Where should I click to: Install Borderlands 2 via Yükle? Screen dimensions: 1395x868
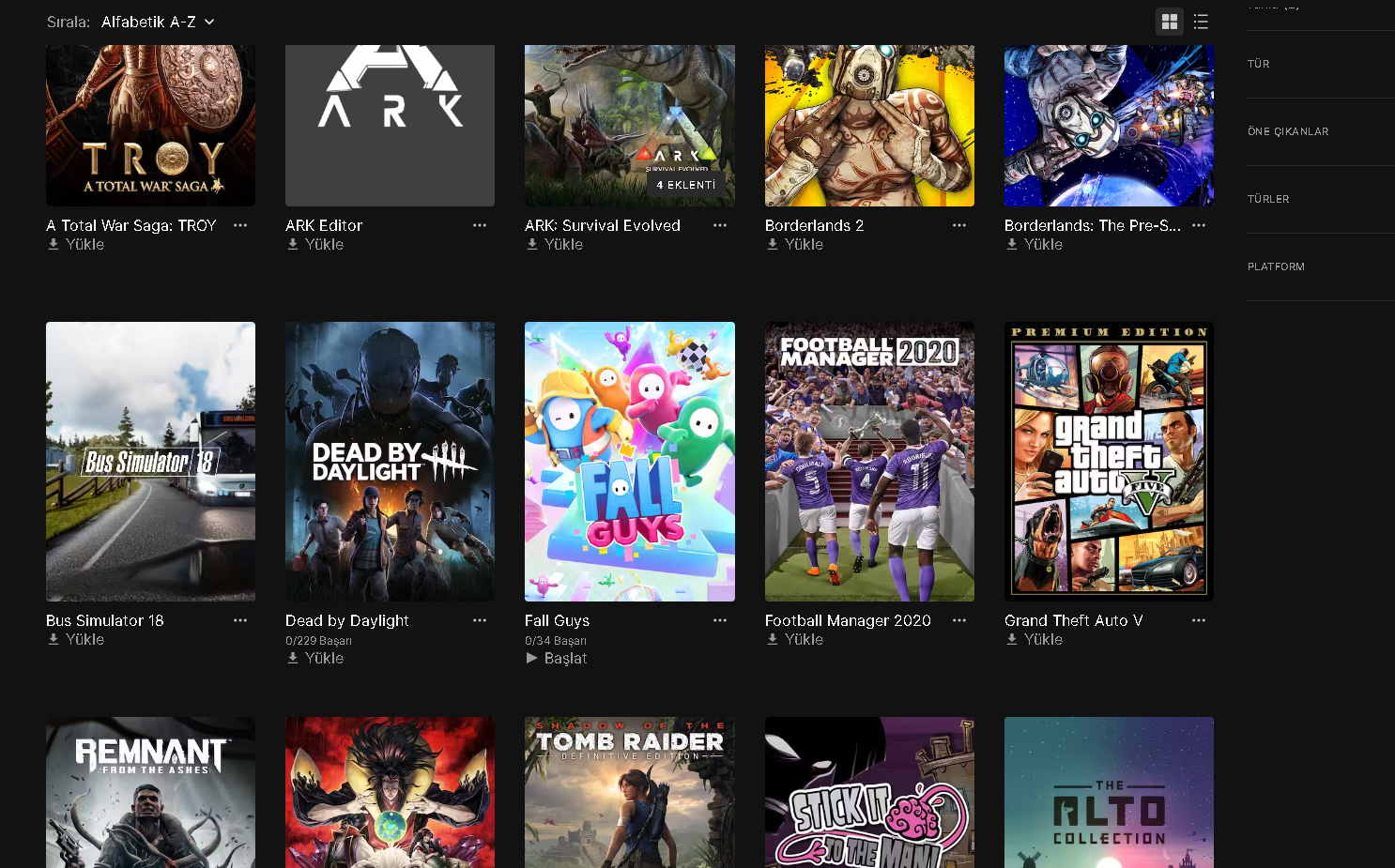795,244
